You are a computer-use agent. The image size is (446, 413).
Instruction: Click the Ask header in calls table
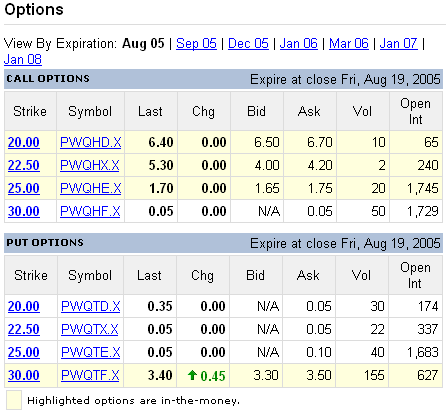309,111
